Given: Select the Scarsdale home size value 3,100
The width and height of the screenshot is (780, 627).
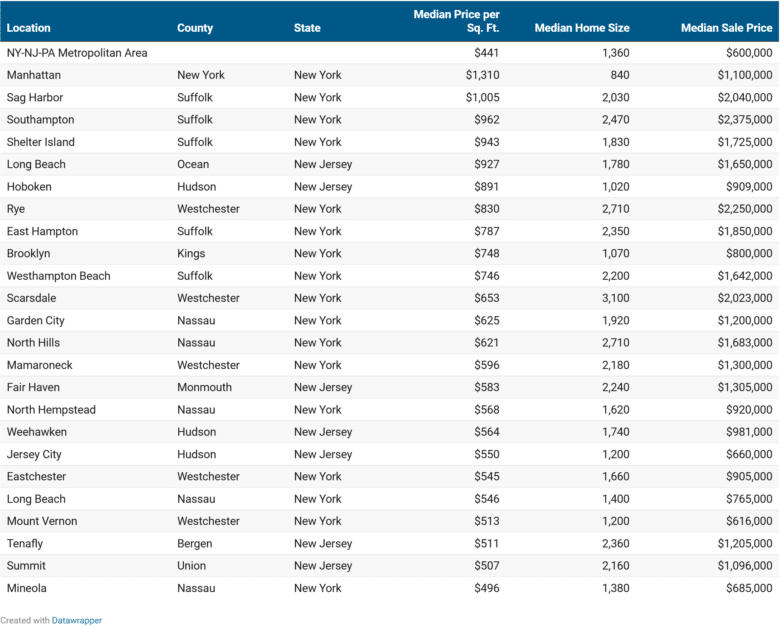Looking at the screenshot, I should pyautogui.click(x=615, y=298).
